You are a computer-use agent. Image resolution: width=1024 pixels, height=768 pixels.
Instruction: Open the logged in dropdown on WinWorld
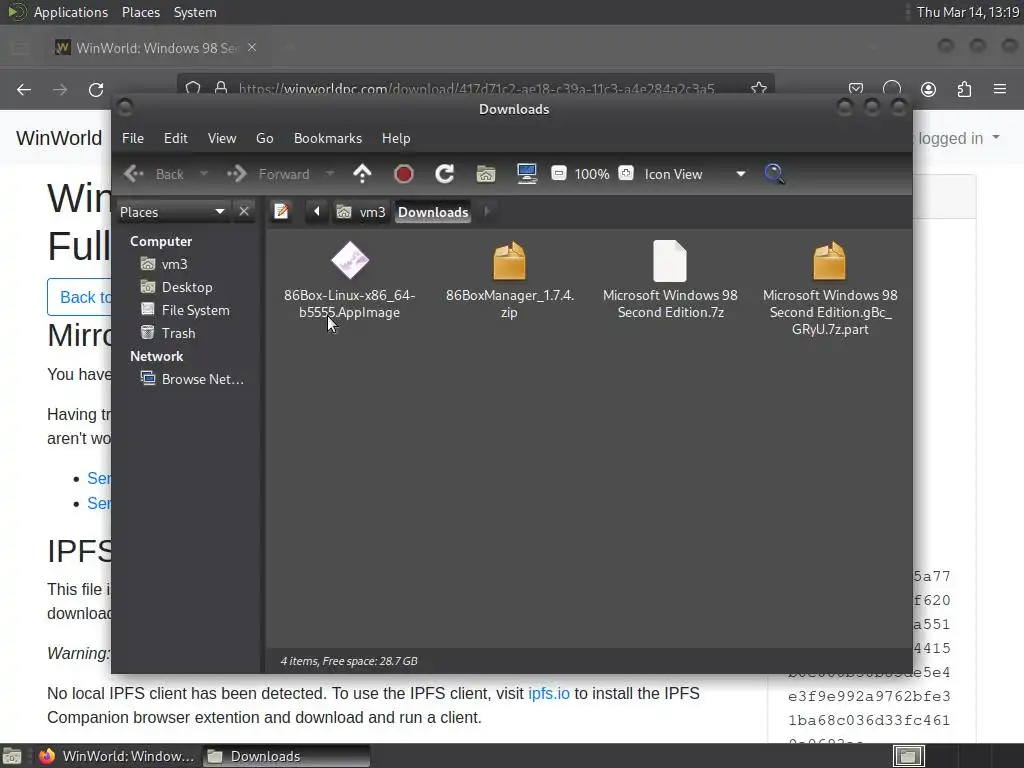957,138
